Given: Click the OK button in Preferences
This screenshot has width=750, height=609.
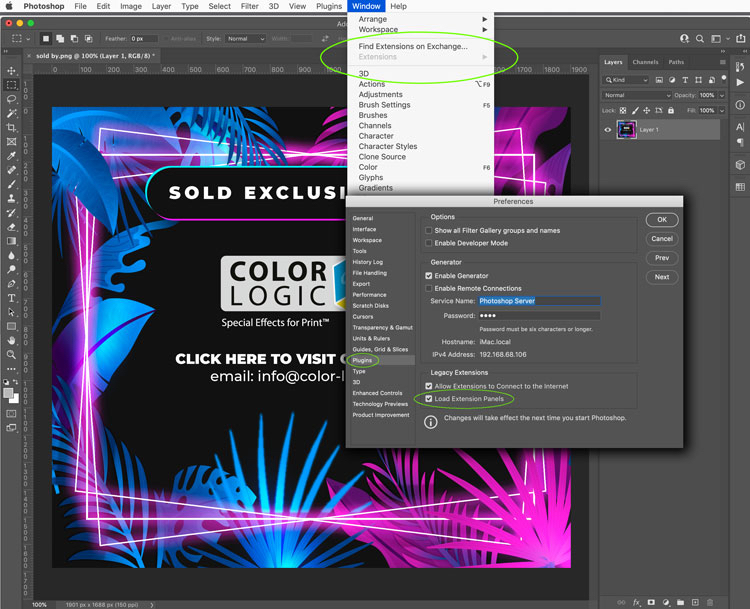Looking at the screenshot, I should click(x=662, y=220).
